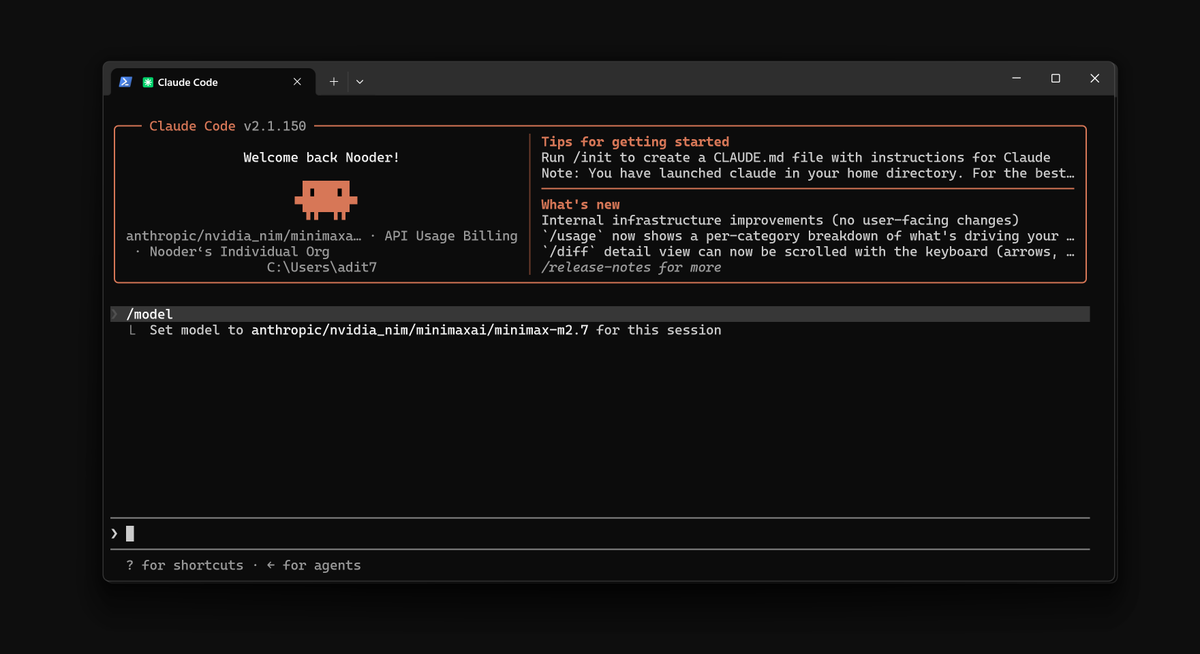This screenshot has width=1200, height=654.
Task: Click the "Run /init to create" tip line
Action: pos(796,157)
